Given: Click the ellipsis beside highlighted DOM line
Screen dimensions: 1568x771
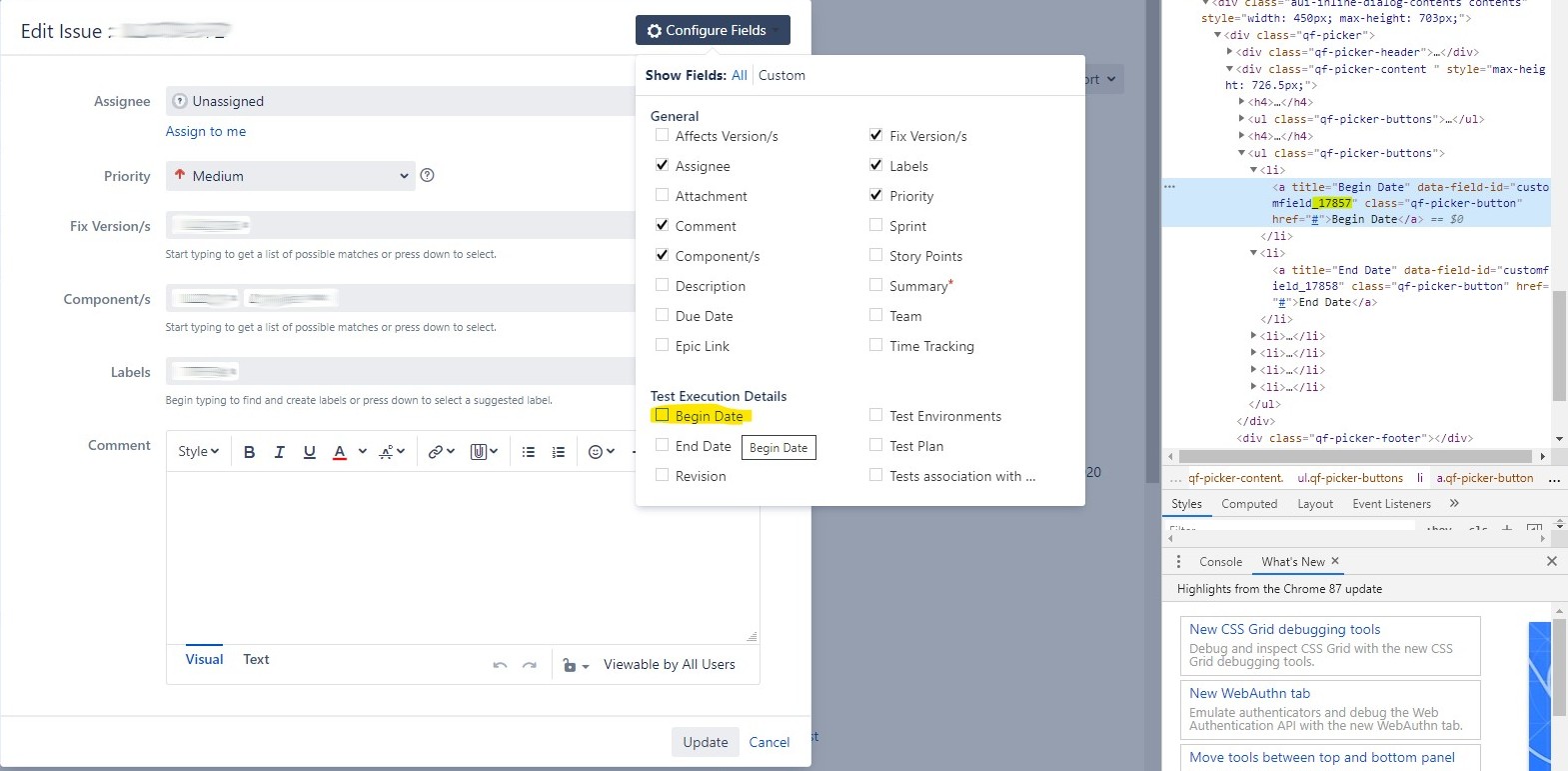Looking at the screenshot, I should [1169, 186].
